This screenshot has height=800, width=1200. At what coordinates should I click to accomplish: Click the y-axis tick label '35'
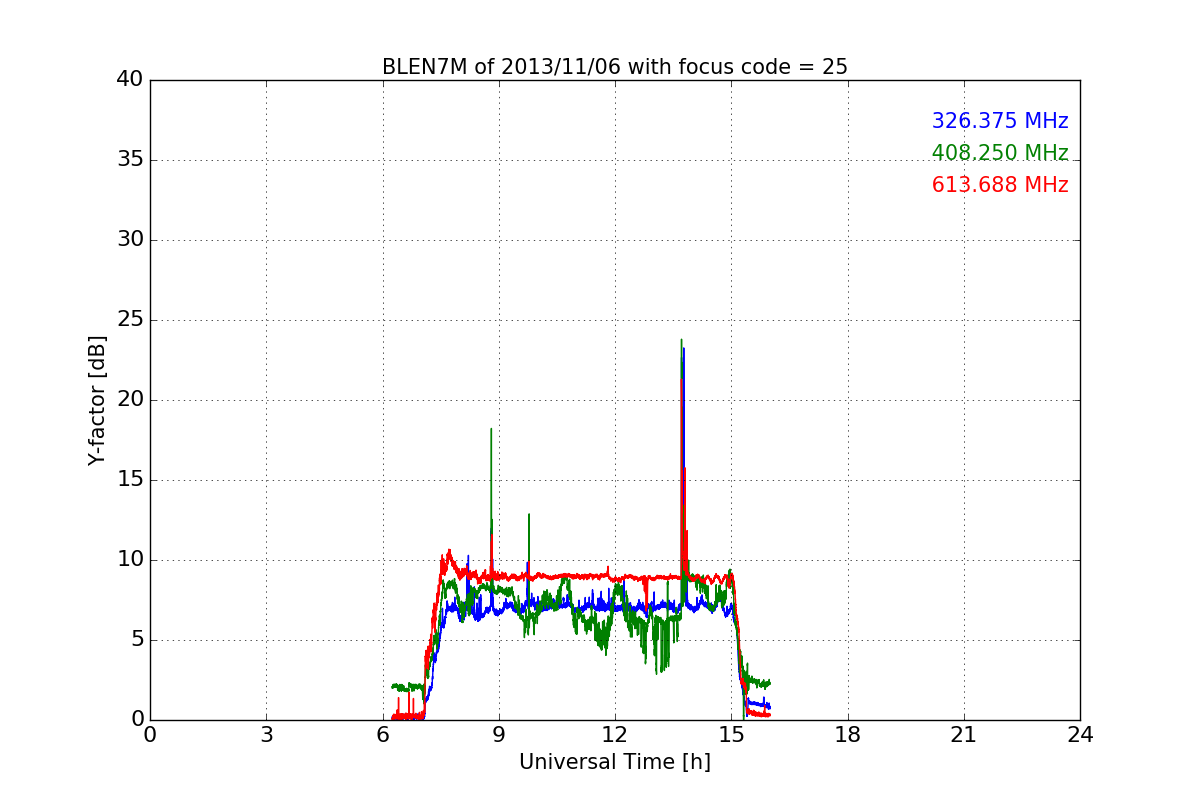(x=130, y=160)
